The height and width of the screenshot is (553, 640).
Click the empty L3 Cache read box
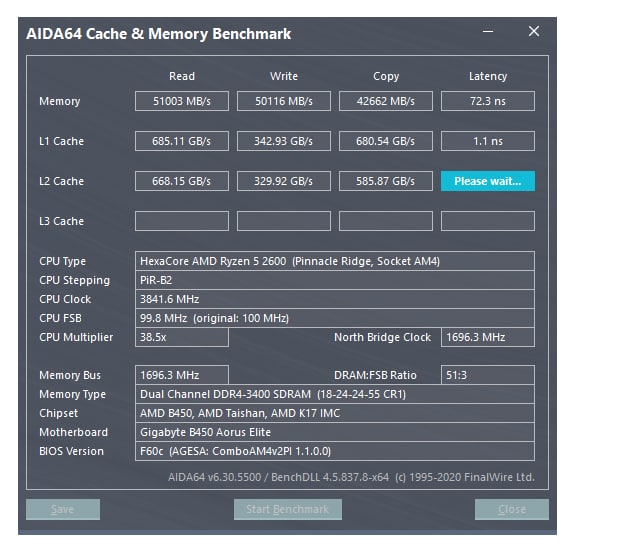(x=182, y=221)
